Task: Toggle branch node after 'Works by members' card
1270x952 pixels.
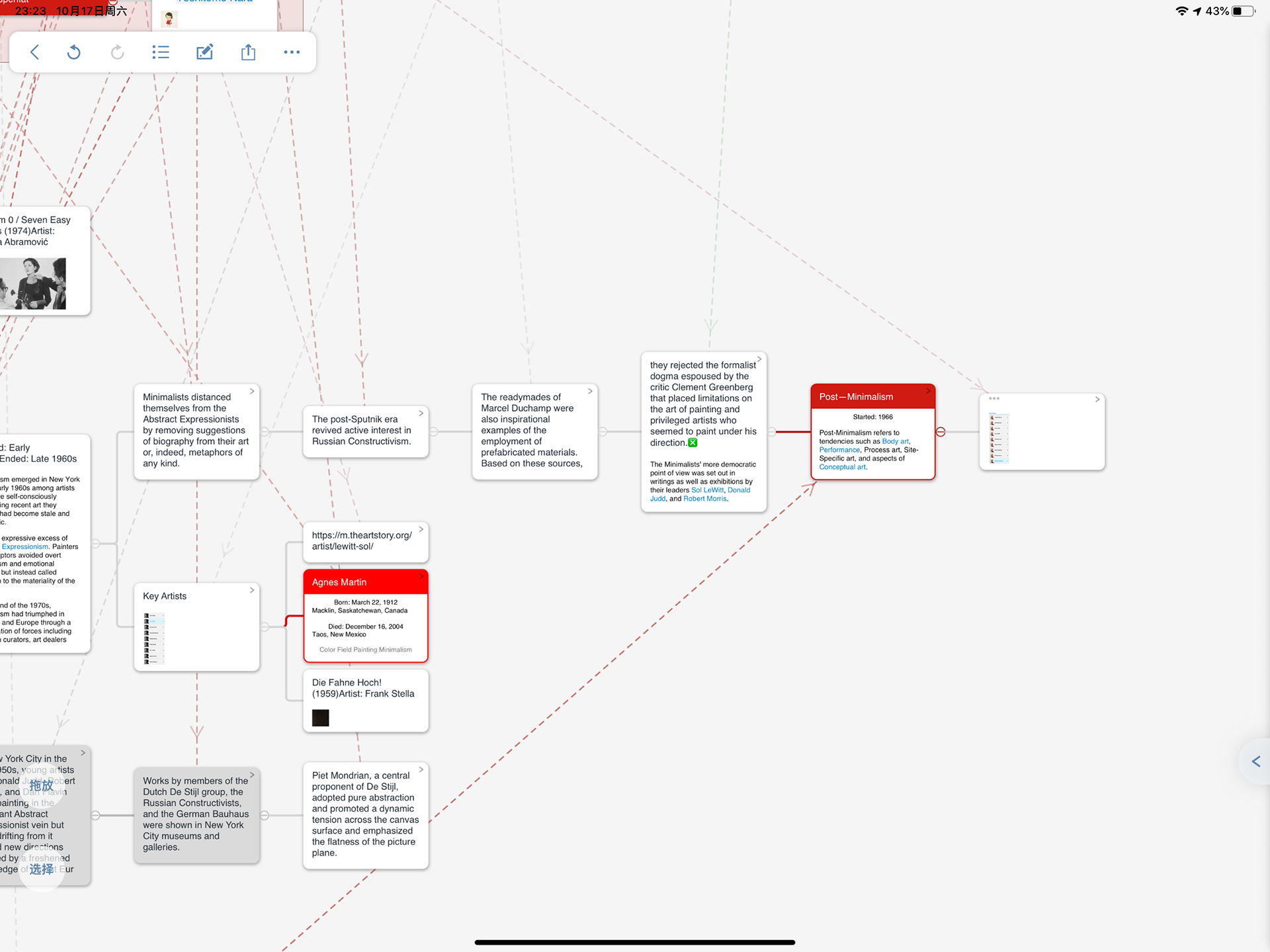Action: [x=265, y=816]
